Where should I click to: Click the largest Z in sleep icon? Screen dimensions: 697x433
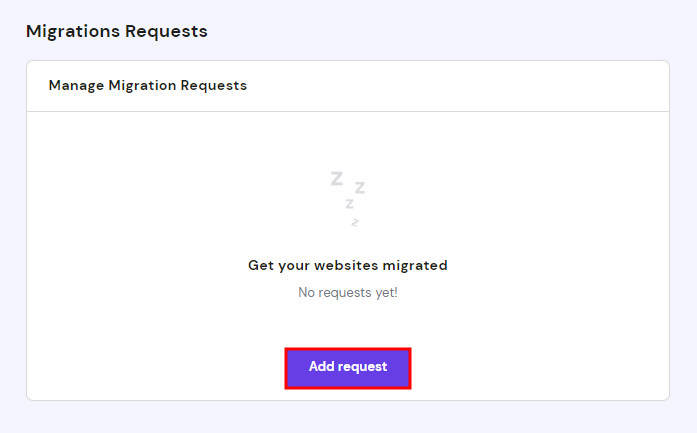coord(337,179)
